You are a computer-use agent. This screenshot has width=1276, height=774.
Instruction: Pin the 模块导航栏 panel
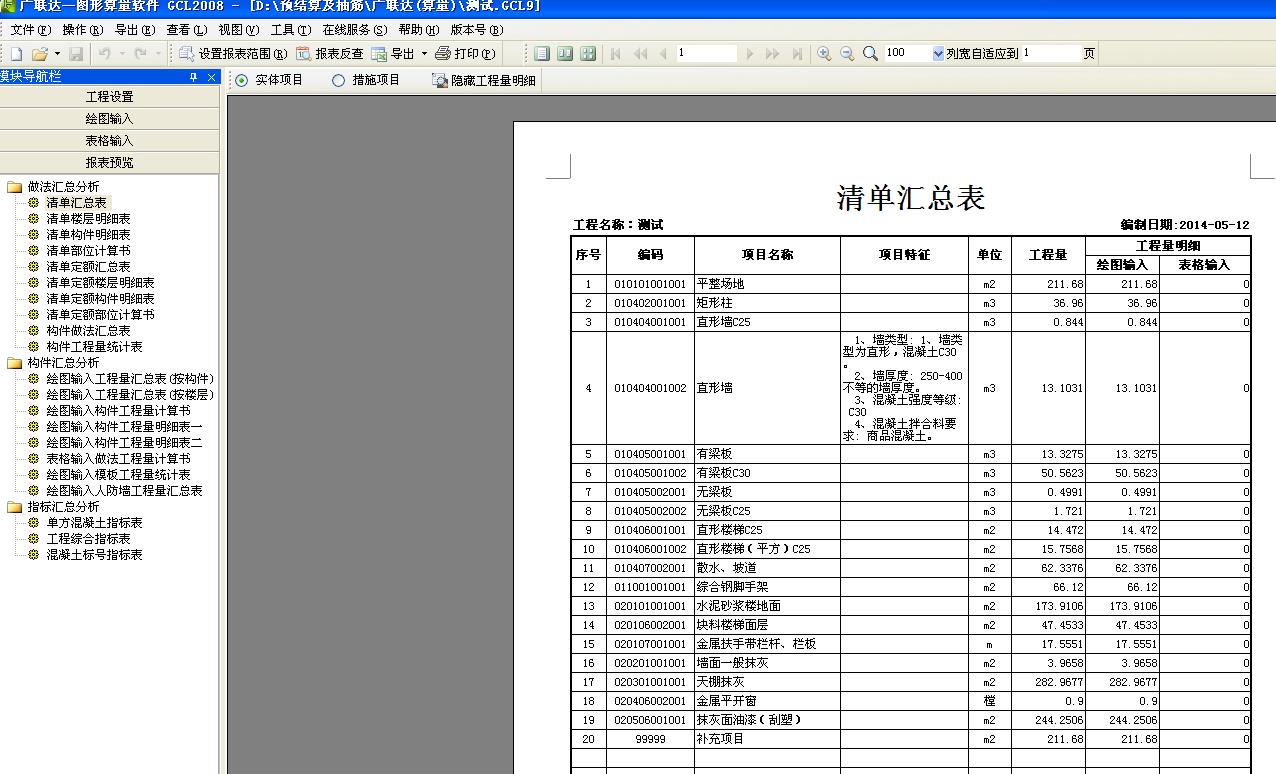pyautogui.click(x=194, y=77)
